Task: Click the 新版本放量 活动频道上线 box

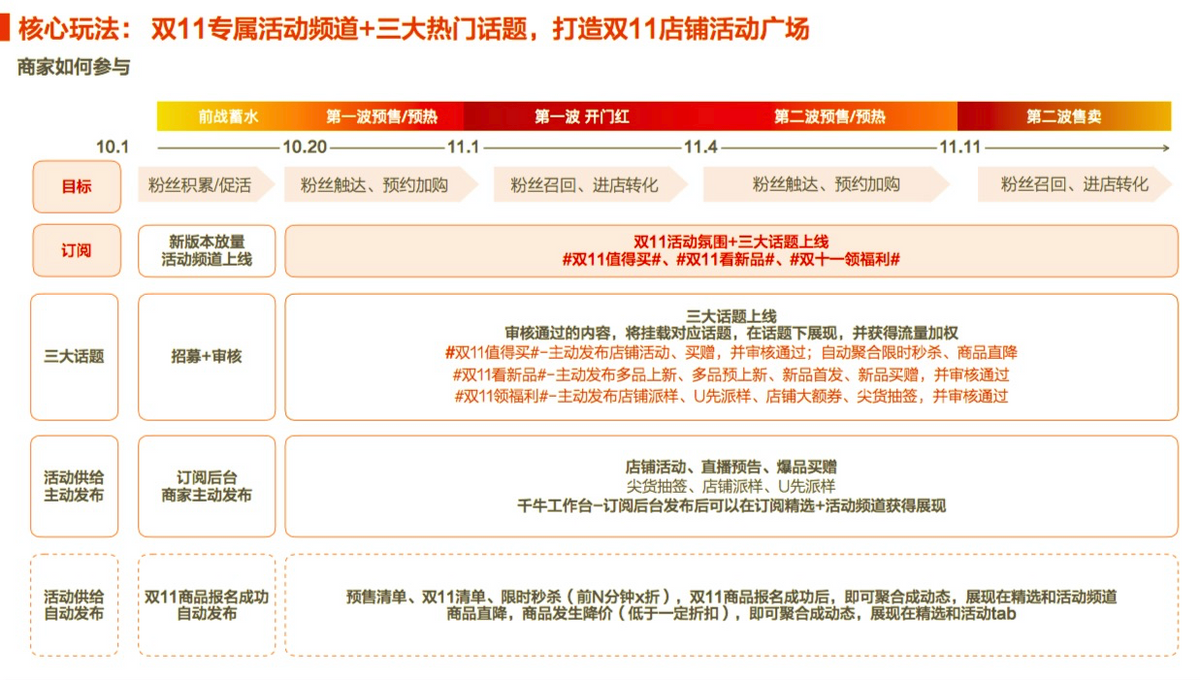Action: [207, 251]
